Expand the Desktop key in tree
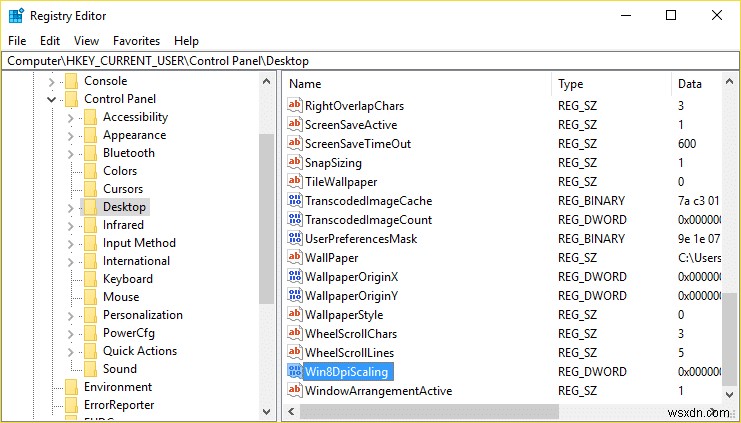The height and width of the screenshot is (423, 741). point(70,207)
